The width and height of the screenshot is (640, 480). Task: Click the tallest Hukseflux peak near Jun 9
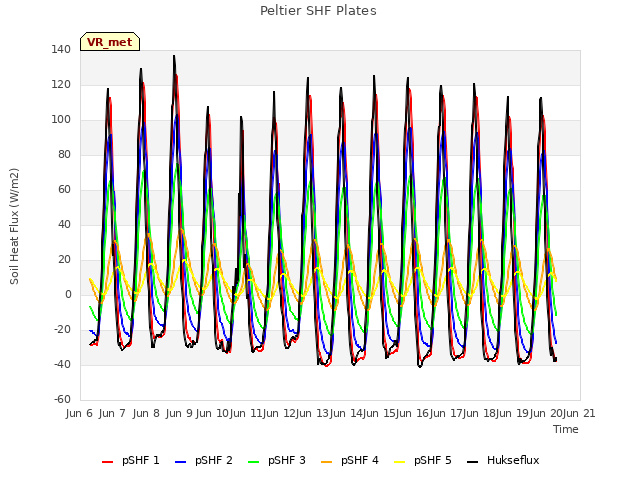click(174, 57)
